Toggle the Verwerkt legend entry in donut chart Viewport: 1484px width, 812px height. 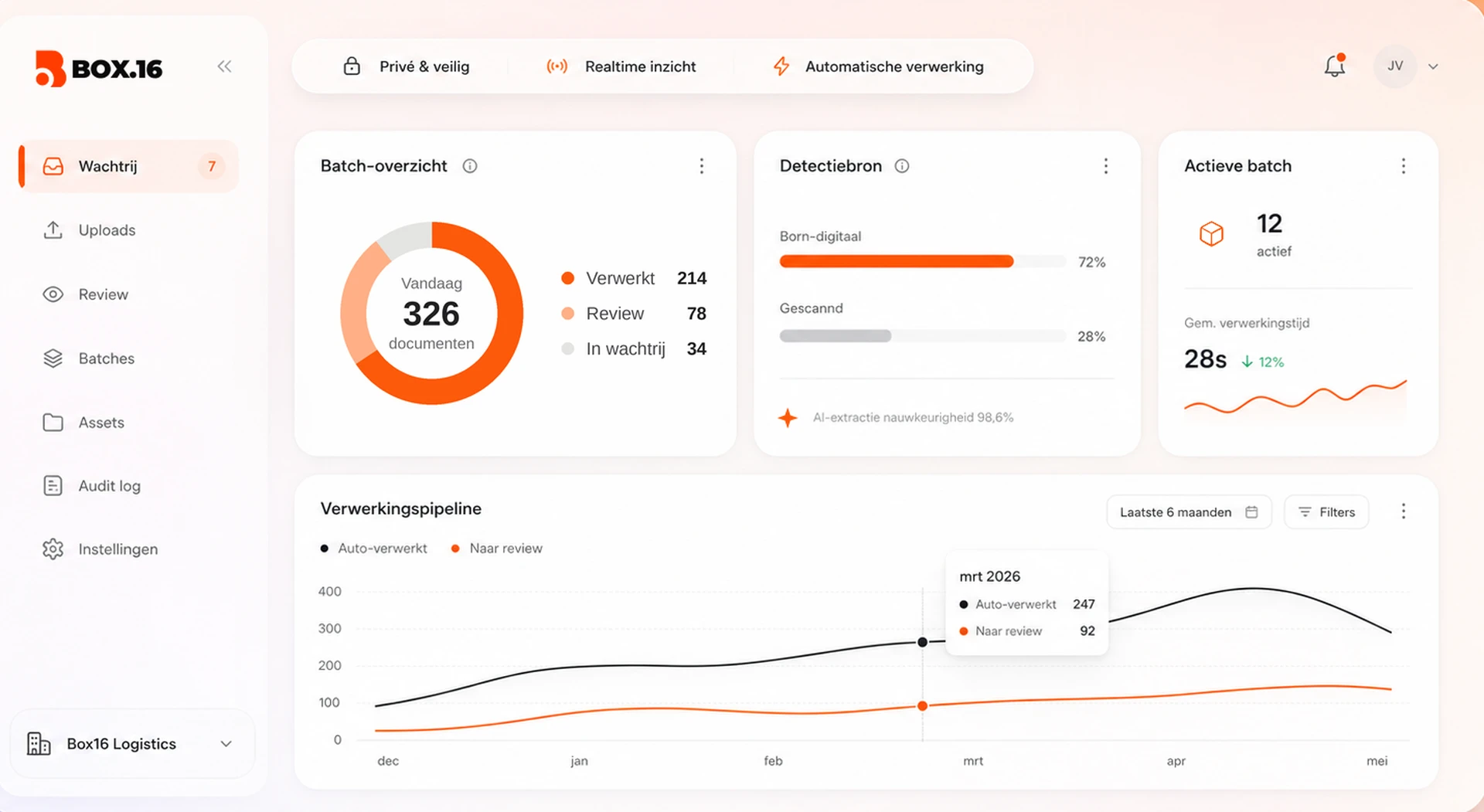(x=634, y=278)
